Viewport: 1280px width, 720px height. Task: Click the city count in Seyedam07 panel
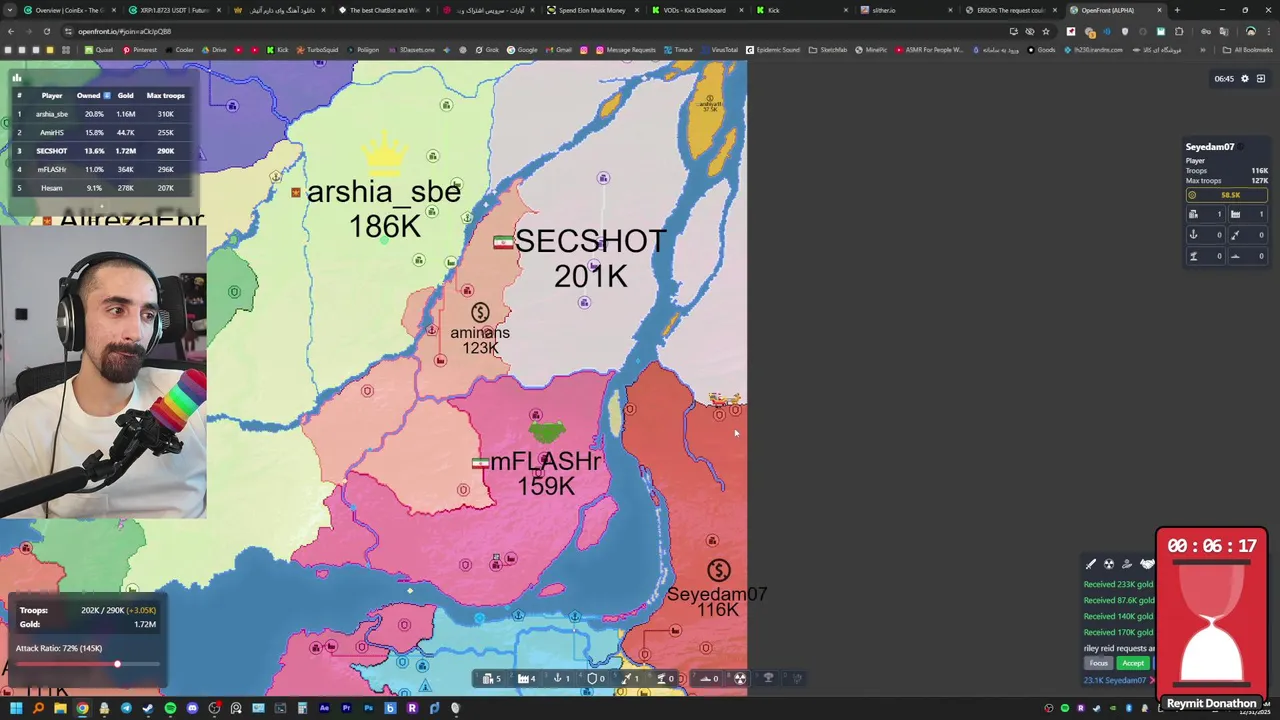[x=1206, y=214]
